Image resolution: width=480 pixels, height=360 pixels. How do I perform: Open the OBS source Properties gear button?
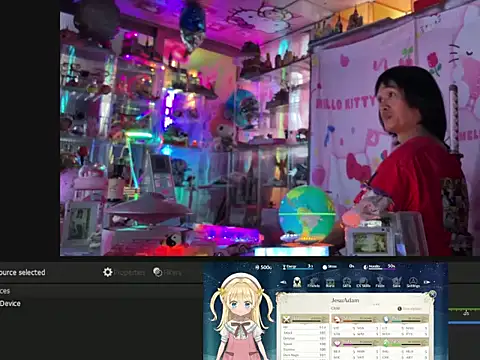tap(124, 272)
